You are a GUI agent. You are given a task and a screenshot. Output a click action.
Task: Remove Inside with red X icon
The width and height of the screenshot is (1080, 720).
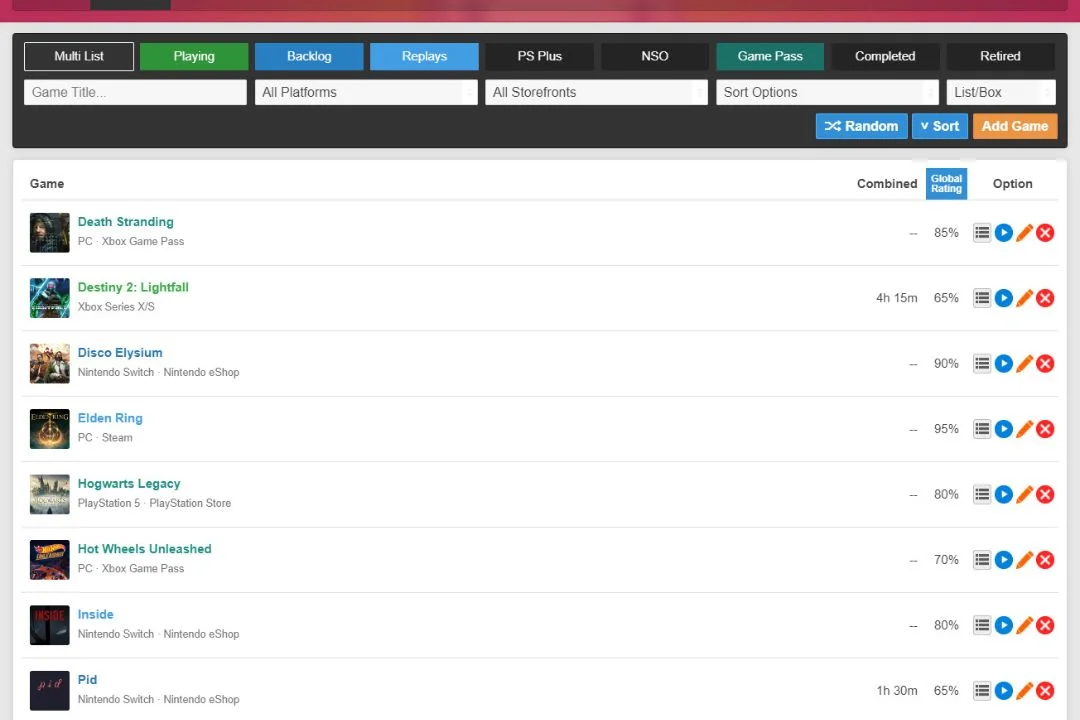tap(1045, 626)
